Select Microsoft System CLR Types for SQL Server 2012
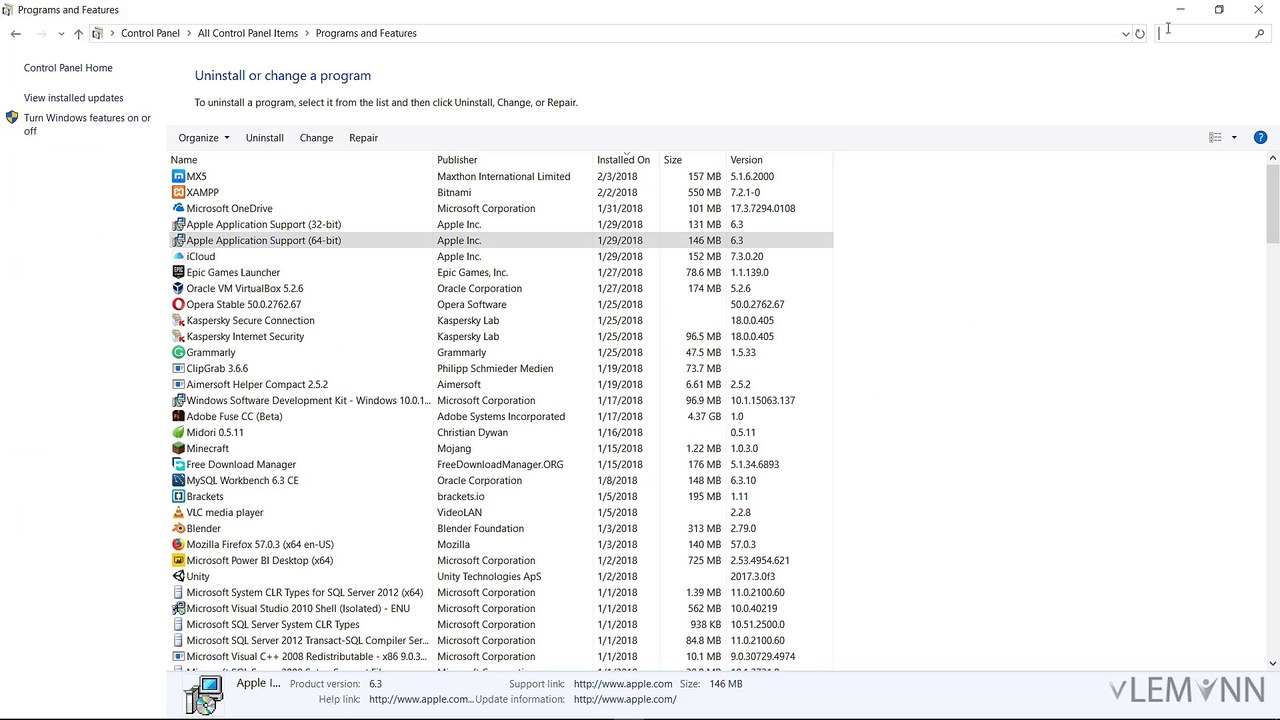Screen dimensions: 1280x720 pyautogui.click(x=500, y=592)
